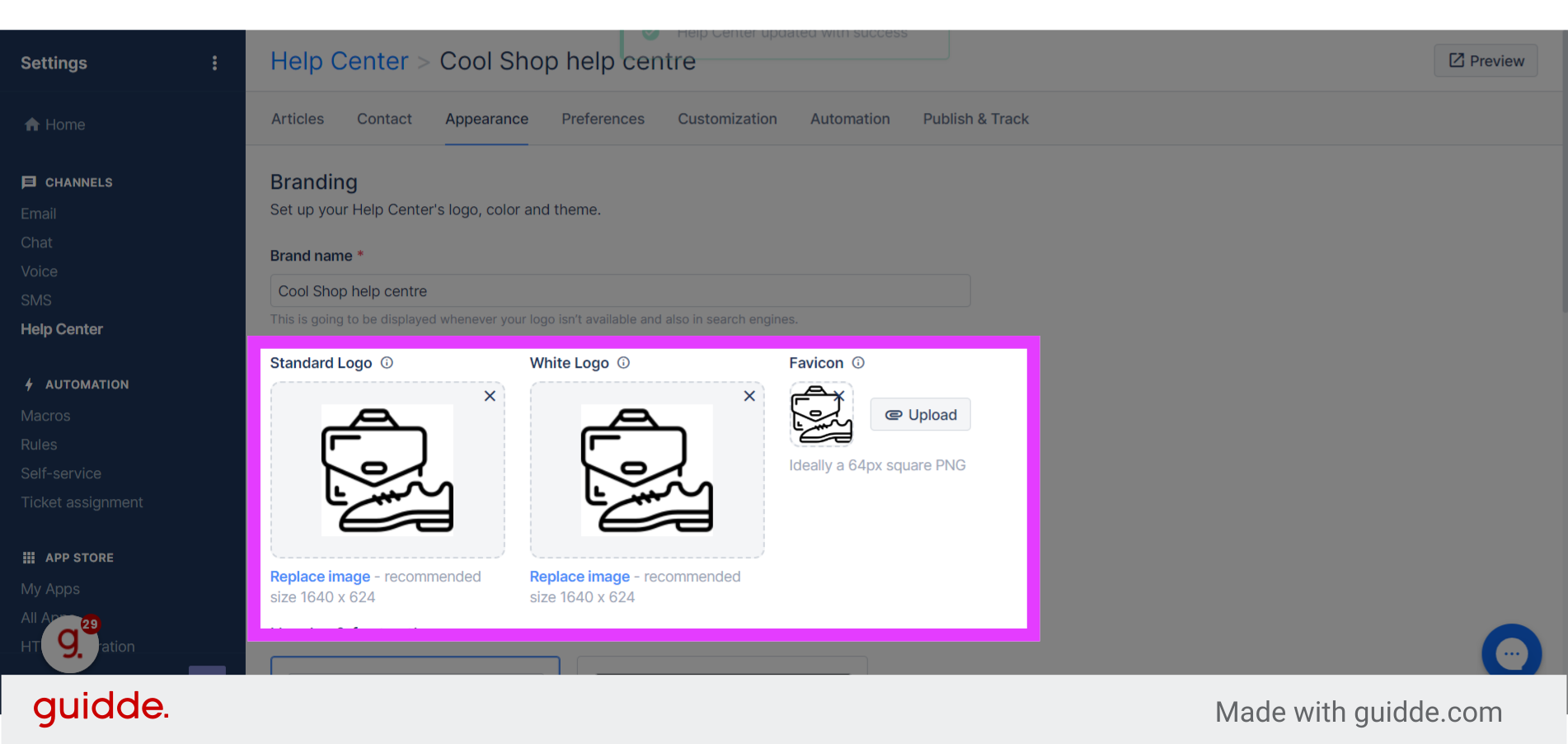Click the Brand name input field
1568x744 pixels.
620,291
